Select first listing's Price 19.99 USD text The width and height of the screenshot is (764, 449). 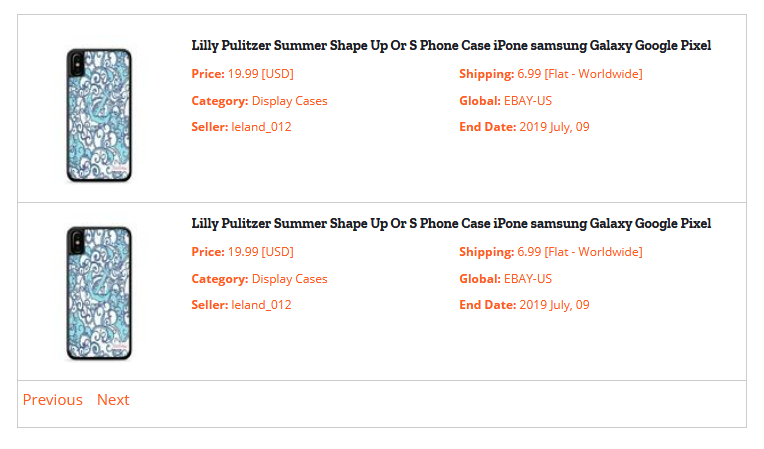[243, 74]
